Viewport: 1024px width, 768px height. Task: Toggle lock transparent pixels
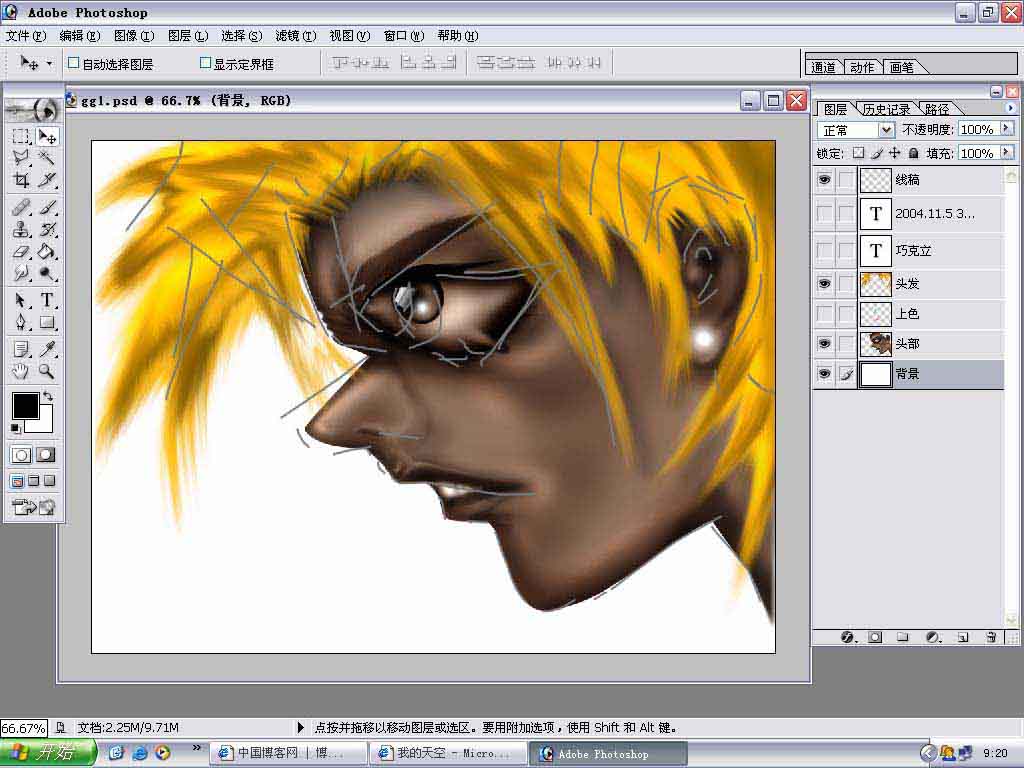858,153
